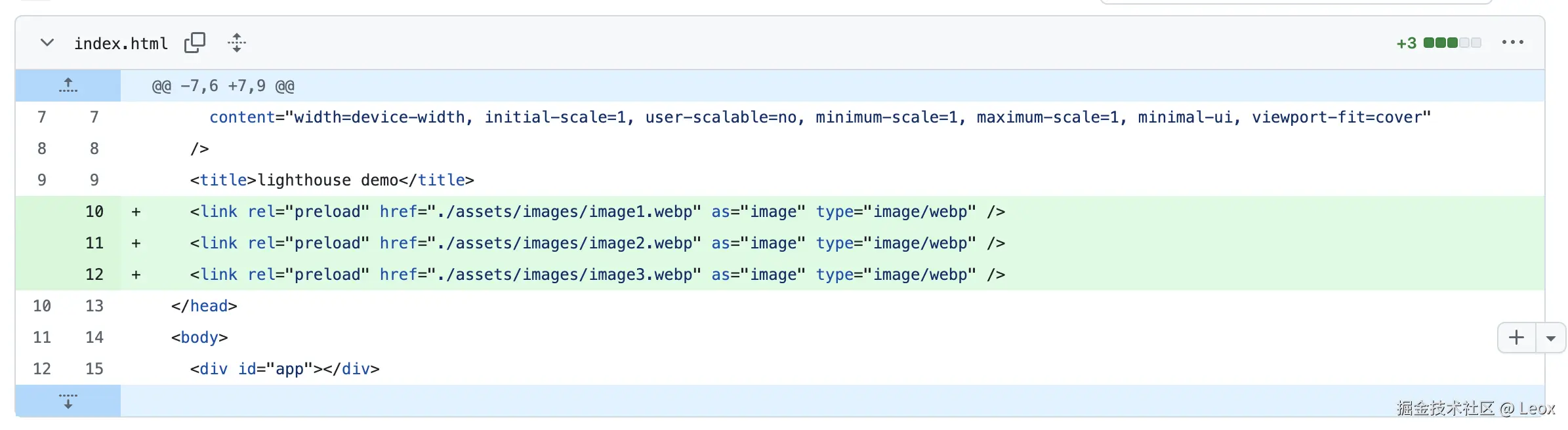Click new line number 11 for image2.webp

[94, 243]
